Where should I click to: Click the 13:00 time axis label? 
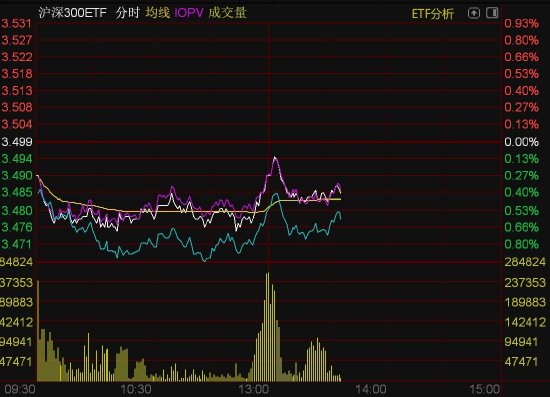pyautogui.click(x=254, y=389)
